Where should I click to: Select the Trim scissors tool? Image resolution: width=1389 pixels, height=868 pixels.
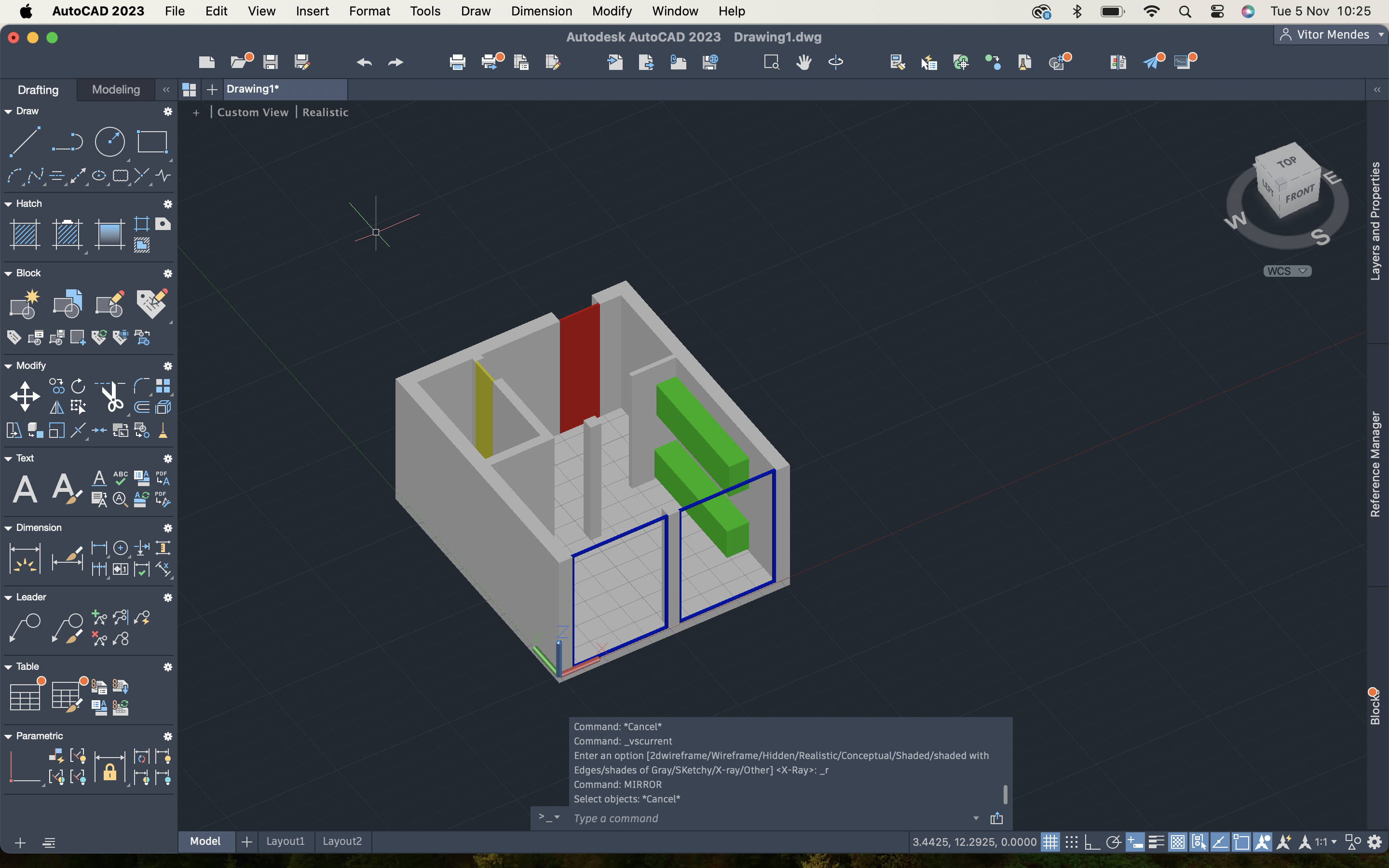pos(111,396)
